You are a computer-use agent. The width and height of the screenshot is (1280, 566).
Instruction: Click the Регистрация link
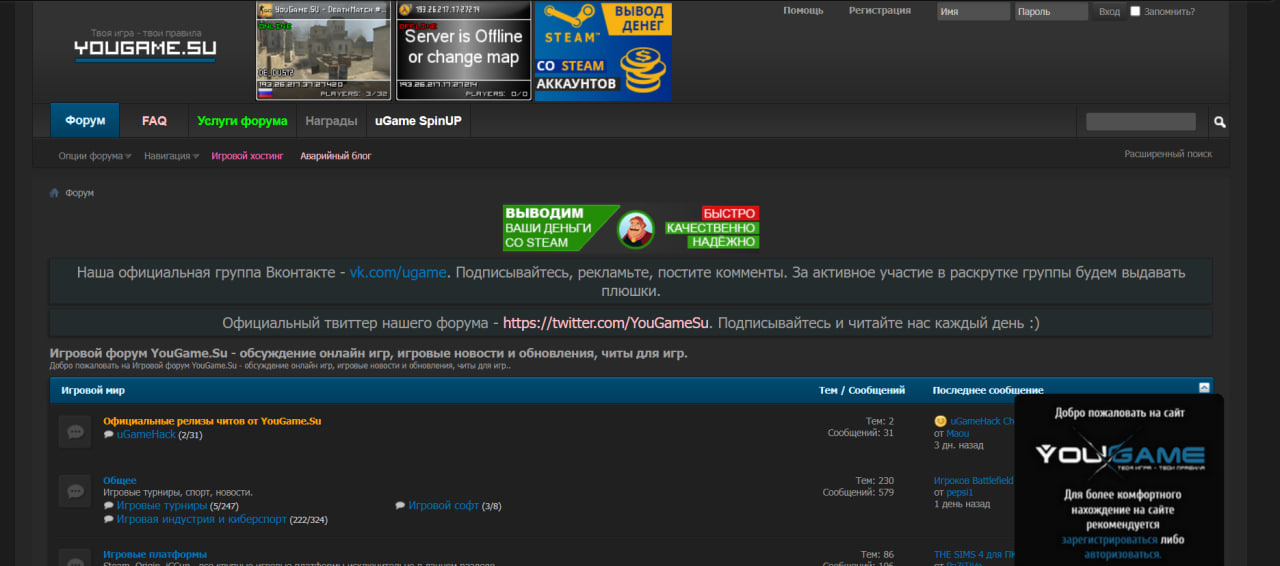tap(880, 11)
